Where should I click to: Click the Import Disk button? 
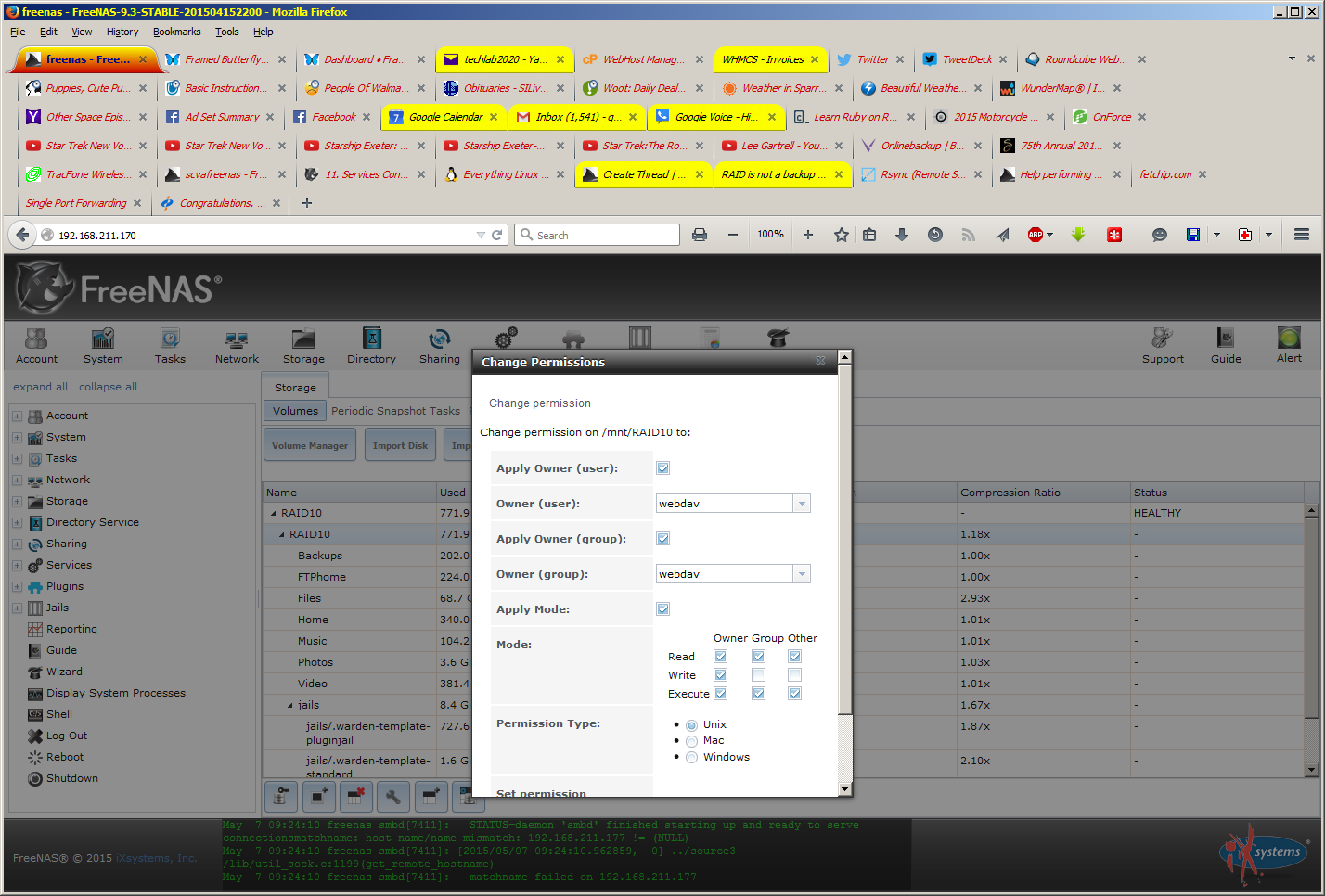click(400, 446)
